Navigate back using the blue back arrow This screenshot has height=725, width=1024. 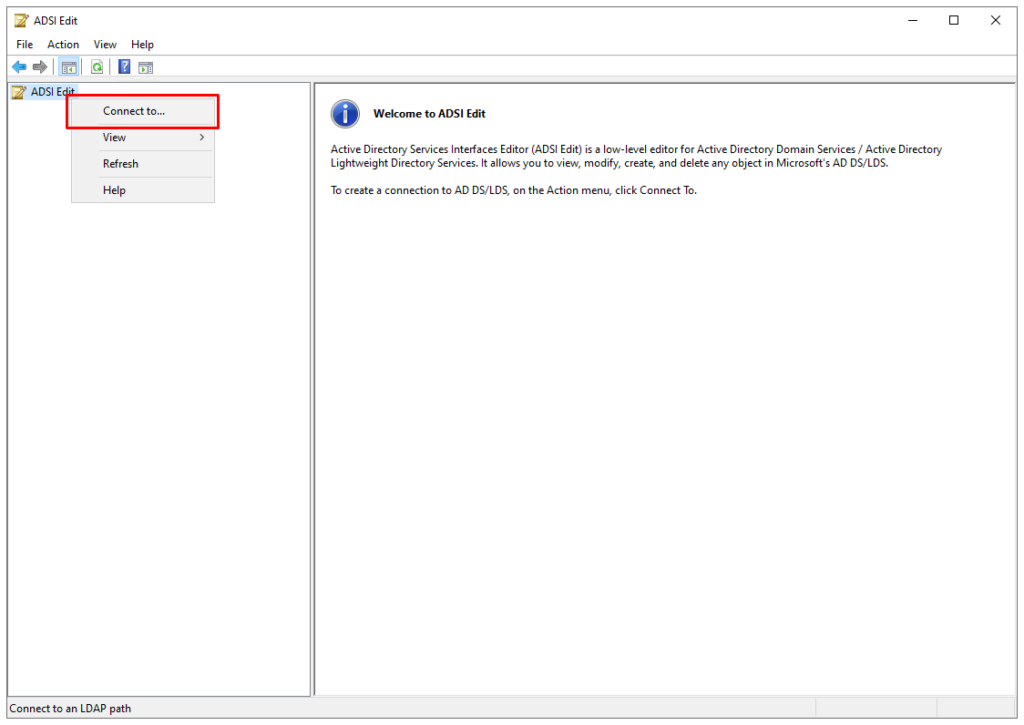[x=19, y=66]
